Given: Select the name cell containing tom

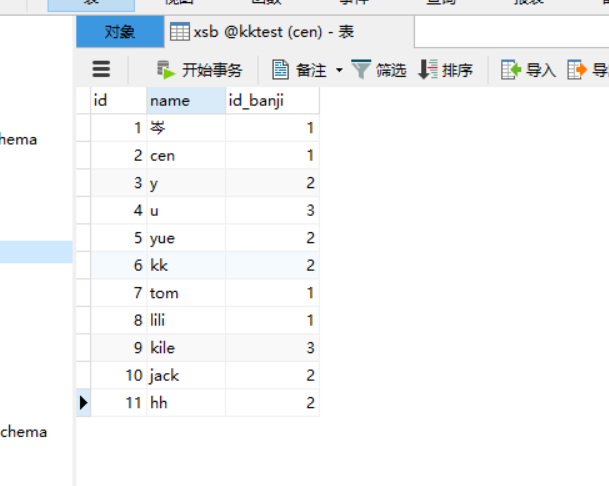Looking at the screenshot, I should coord(186,293).
